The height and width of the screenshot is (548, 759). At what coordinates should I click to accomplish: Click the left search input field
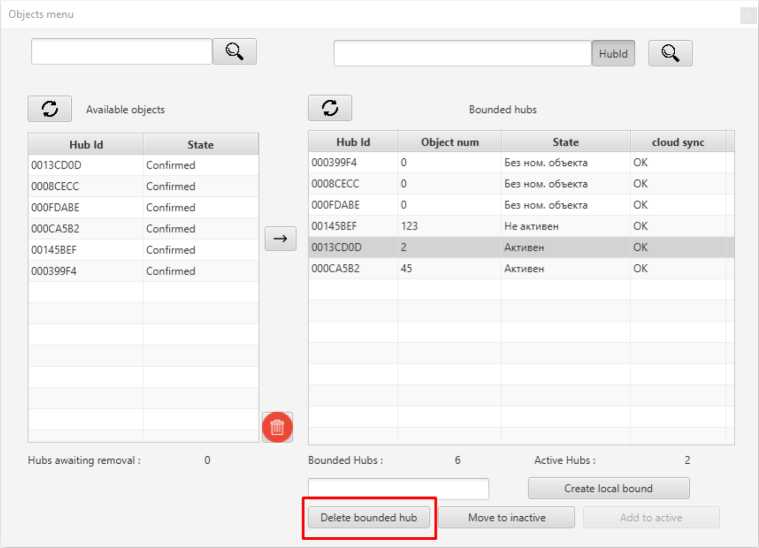pyautogui.click(x=121, y=52)
